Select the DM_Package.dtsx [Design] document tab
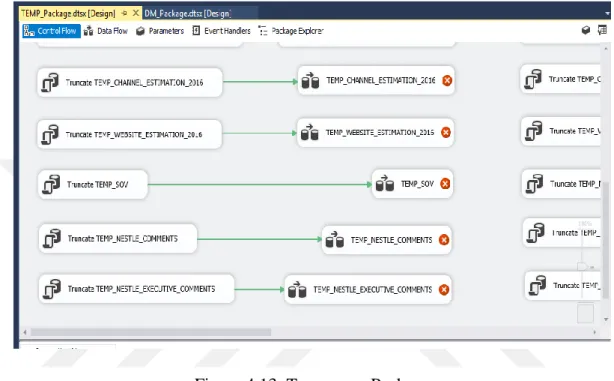This screenshot has height=381, width=614. pos(188,14)
